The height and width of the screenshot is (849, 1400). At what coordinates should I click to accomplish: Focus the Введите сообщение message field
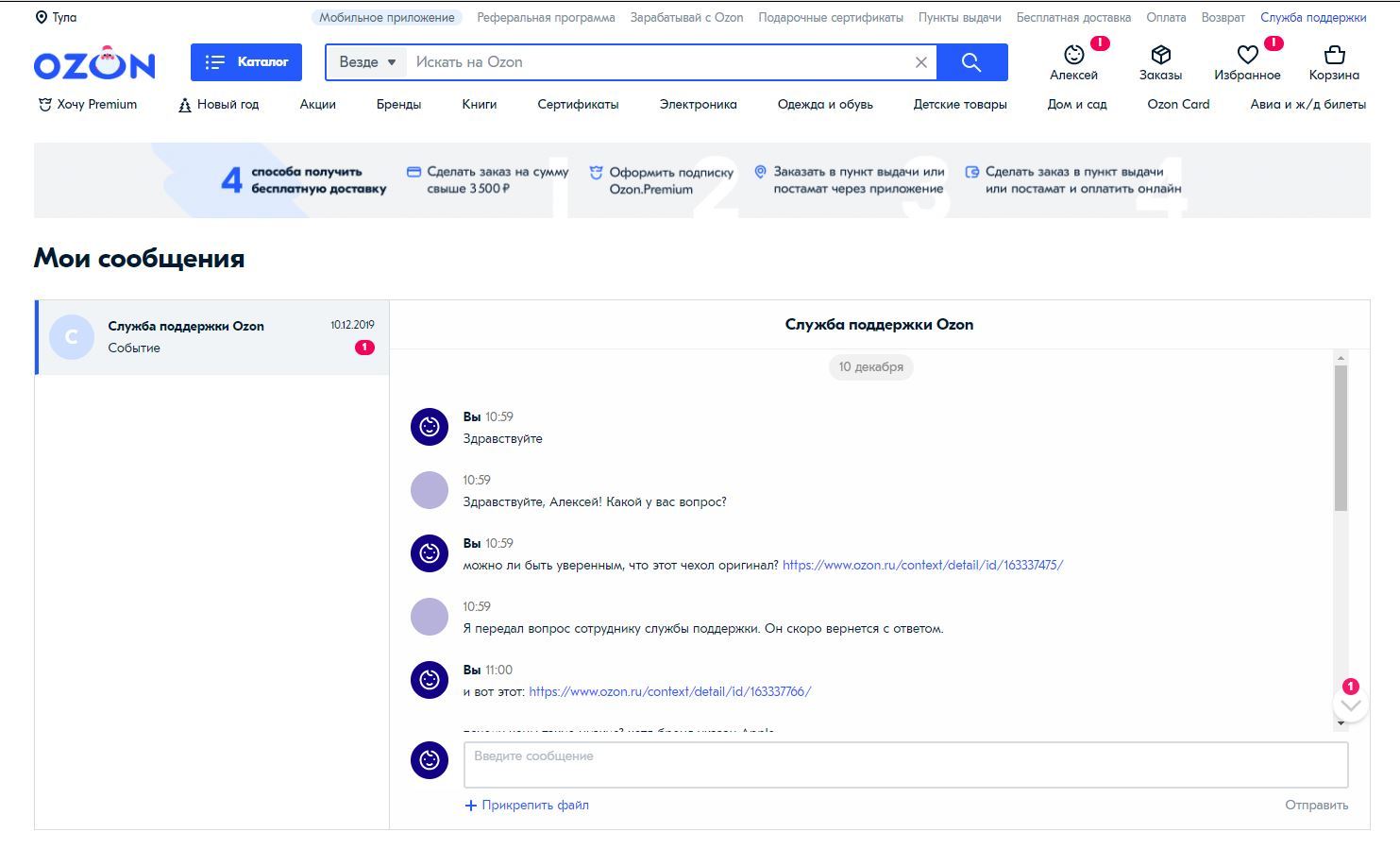tap(905, 765)
